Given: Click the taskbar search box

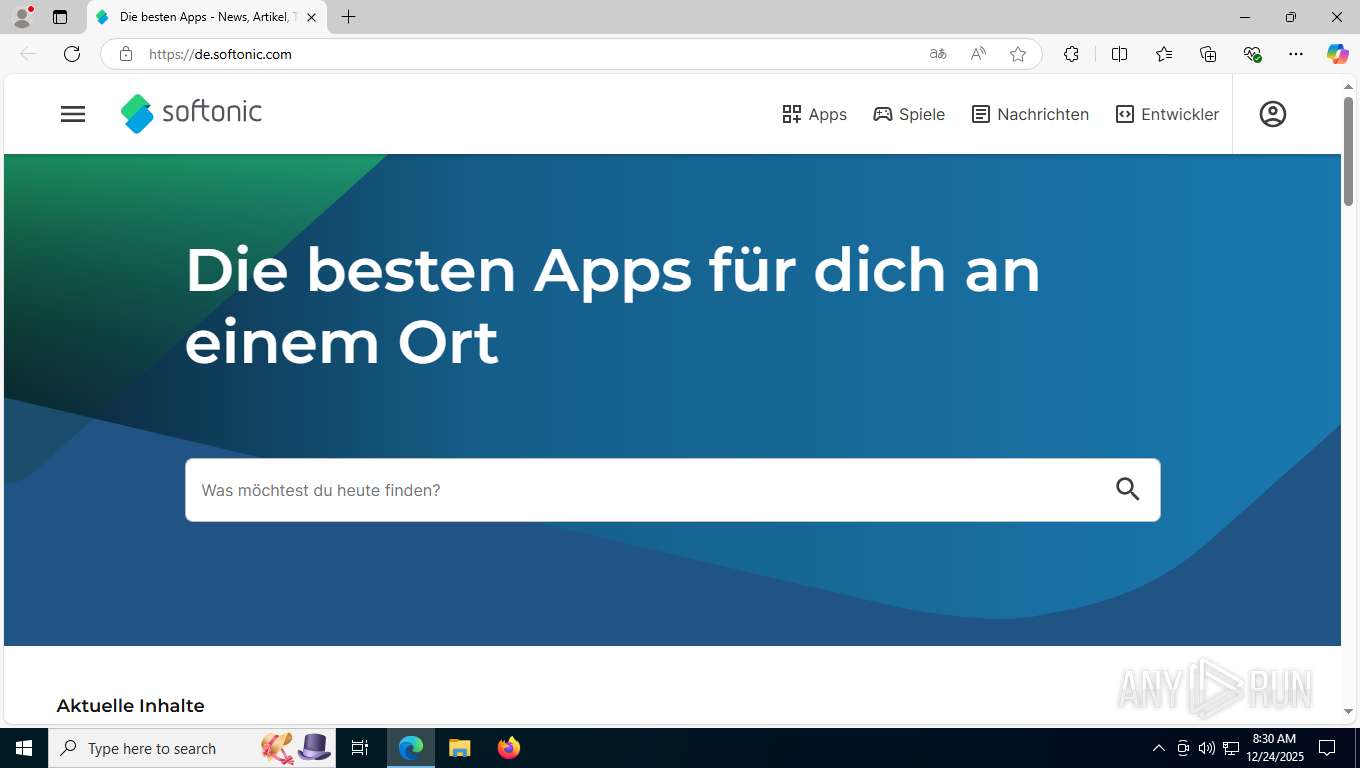Looking at the screenshot, I should [x=193, y=748].
